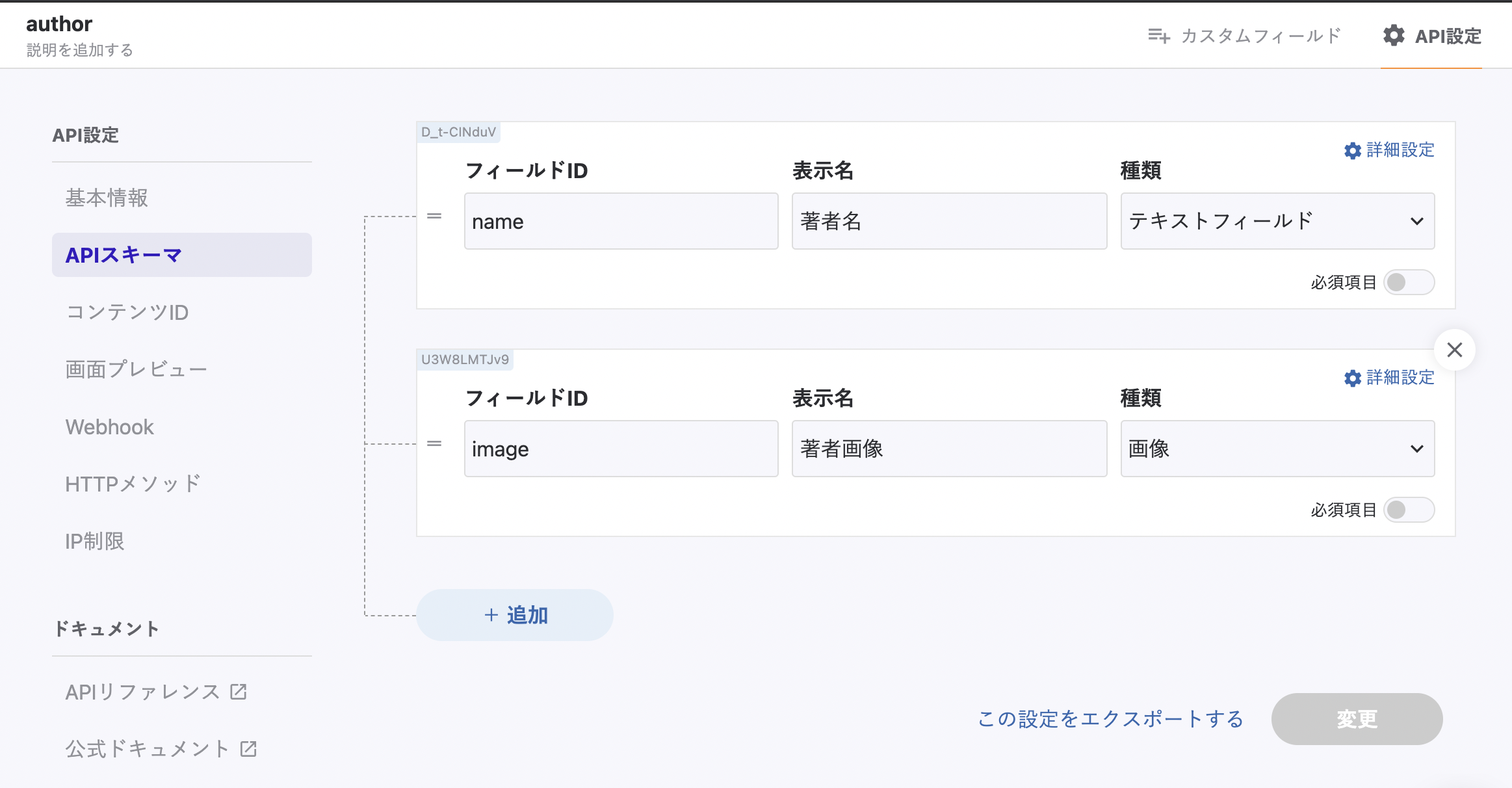Click gear icon for name field 詳細設定
The height and width of the screenshot is (788, 1512).
1353,151
